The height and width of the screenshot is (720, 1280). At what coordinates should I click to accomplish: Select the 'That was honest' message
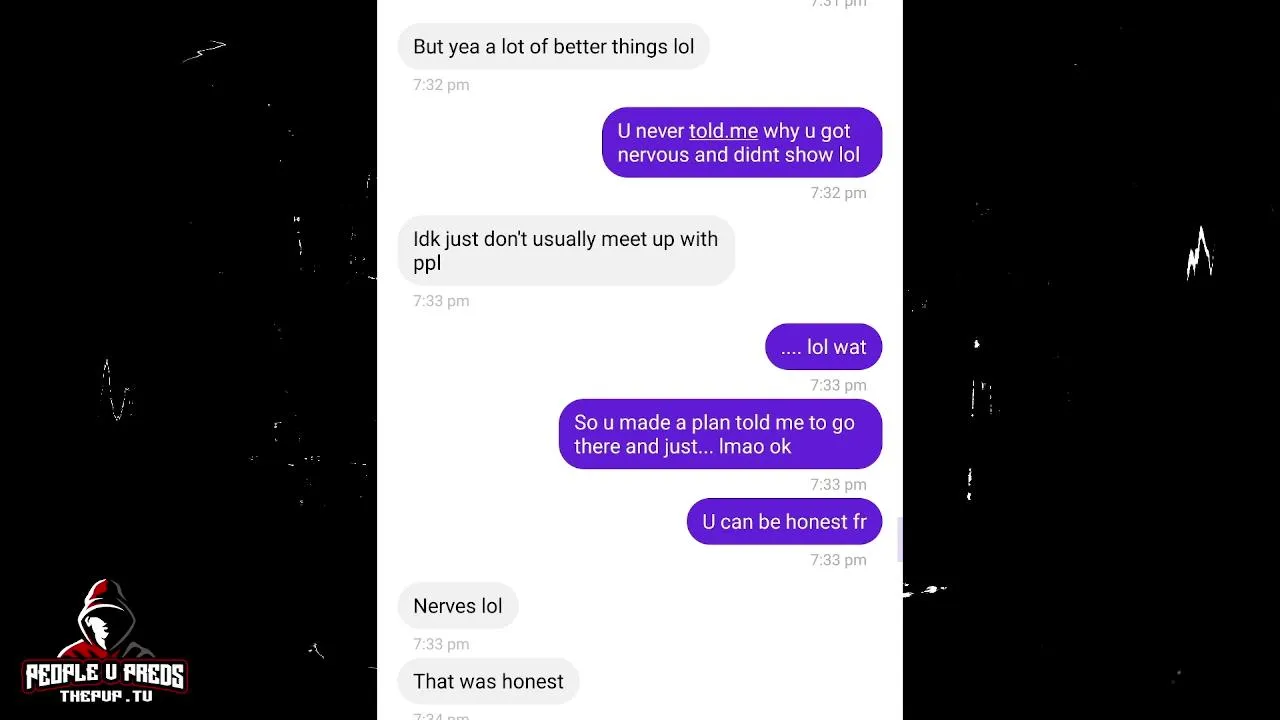coord(488,681)
